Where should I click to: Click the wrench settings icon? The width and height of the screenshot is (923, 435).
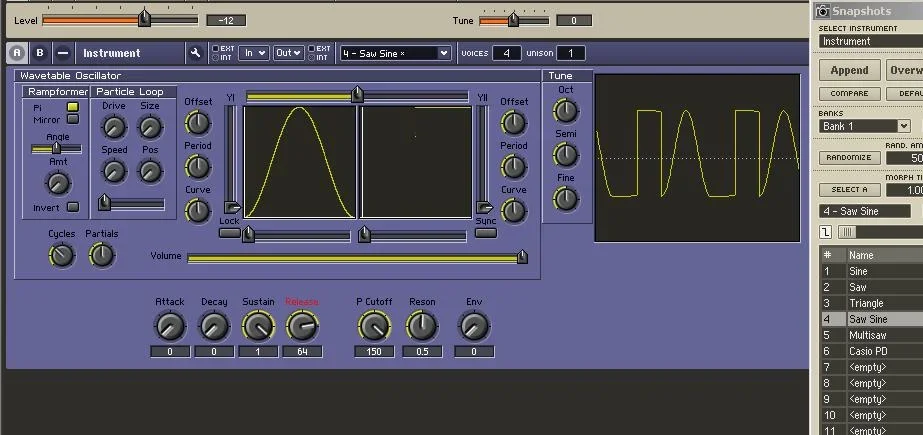click(x=196, y=53)
